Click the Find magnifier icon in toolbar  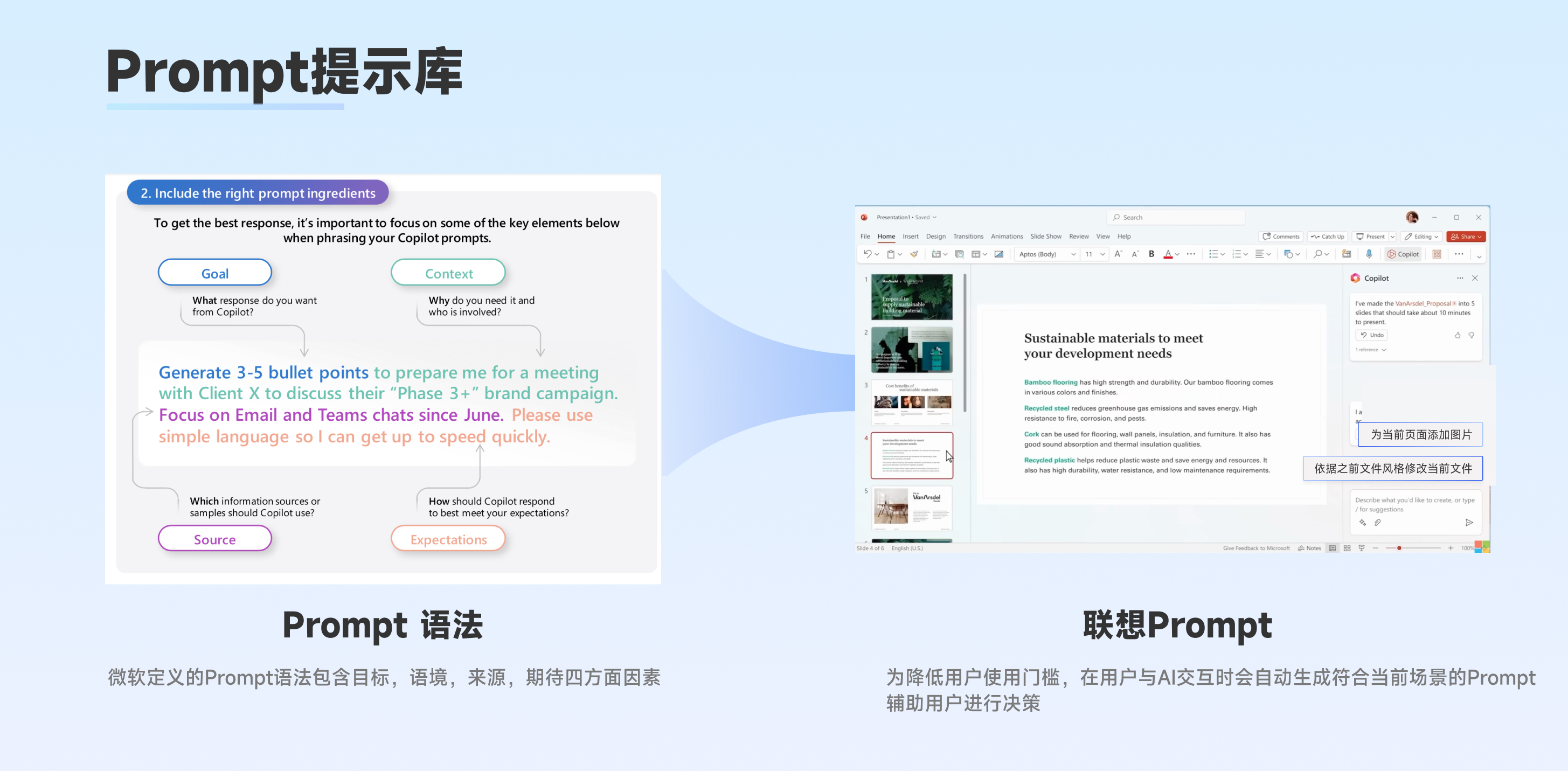[x=1318, y=254]
